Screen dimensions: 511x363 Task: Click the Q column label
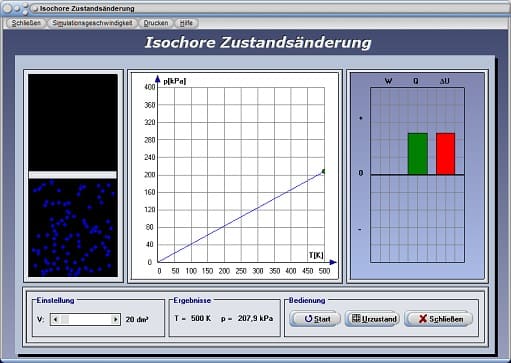point(416,81)
